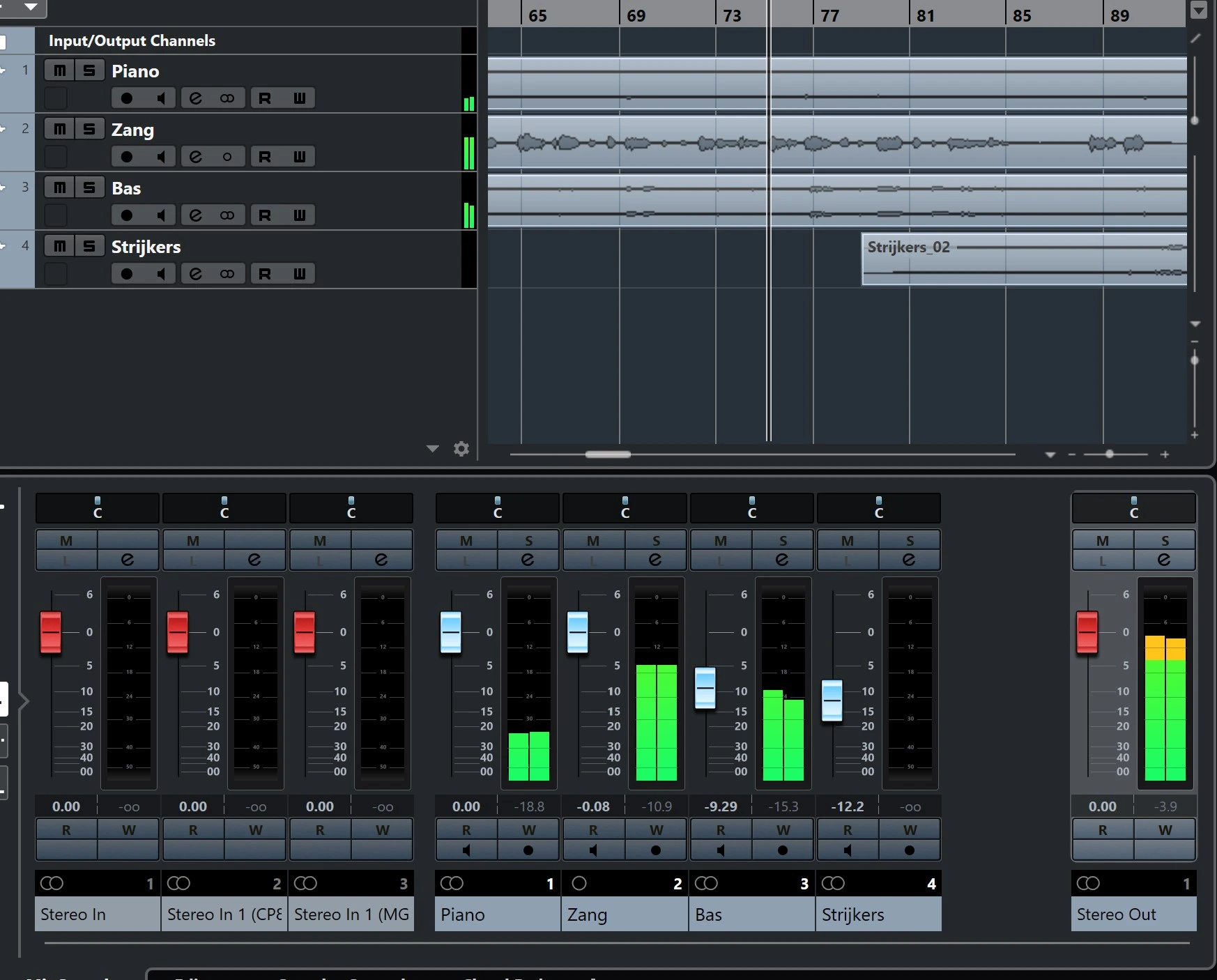Open channel settings for the Bas track
The width and height of the screenshot is (1217, 980).
coord(196,215)
